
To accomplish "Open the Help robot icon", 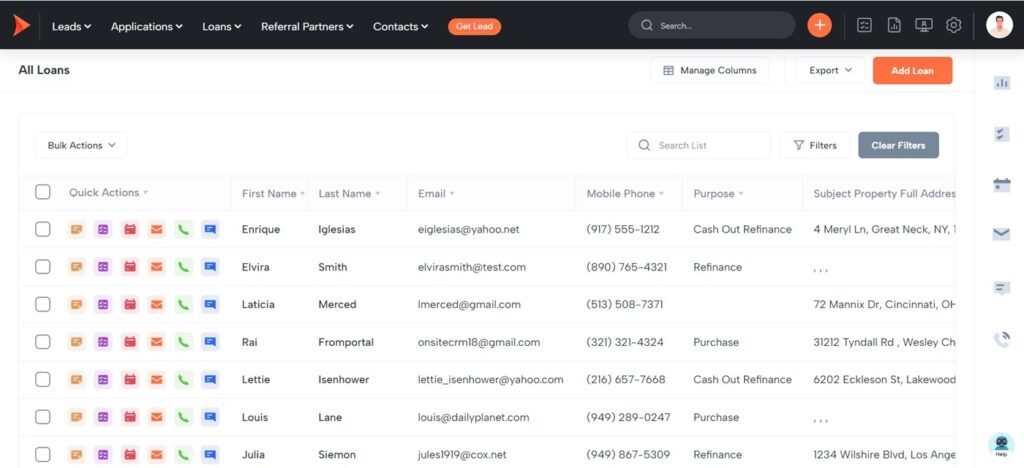I will click(x=1001, y=445).
